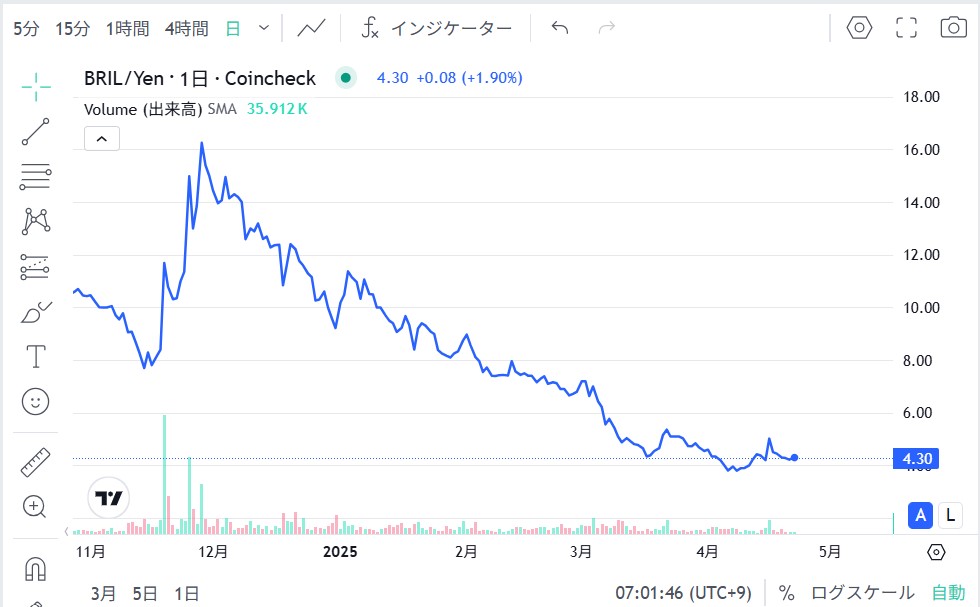Select the text annotation tool
980x607 pixels.
tap(37, 356)
